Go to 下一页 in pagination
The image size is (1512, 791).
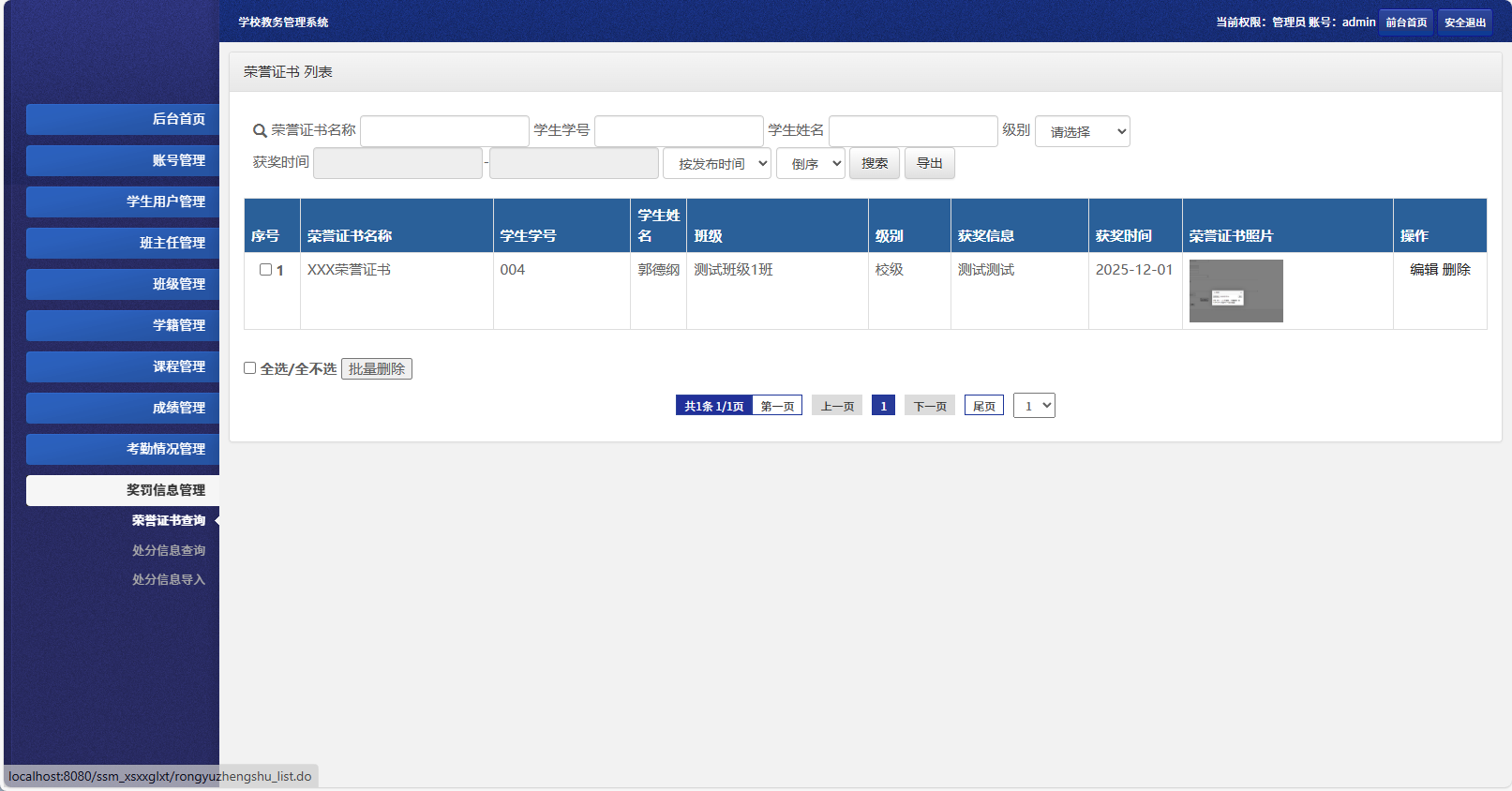tap(930, 406)
